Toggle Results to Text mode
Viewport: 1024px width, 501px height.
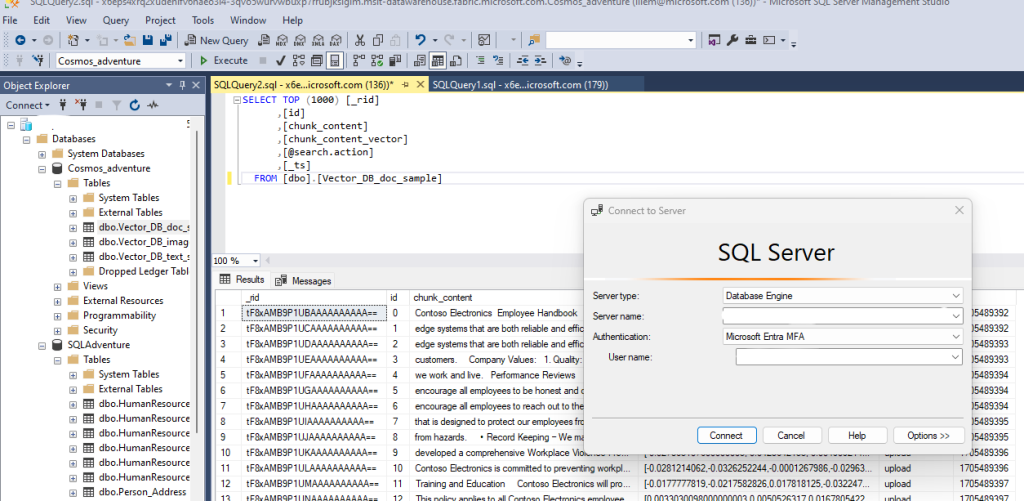coord(419,61)
